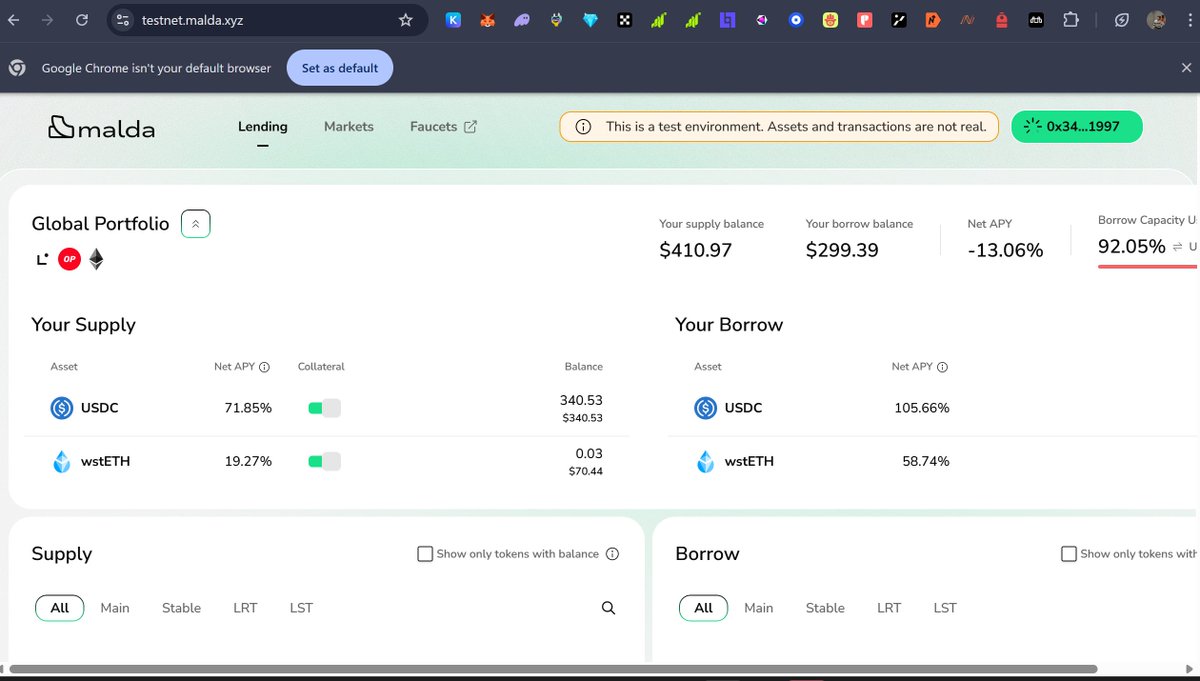The image size is (1200, 681).
Task: Click the horizontal scrollbar at the bottom
Action: click(553, 668)
